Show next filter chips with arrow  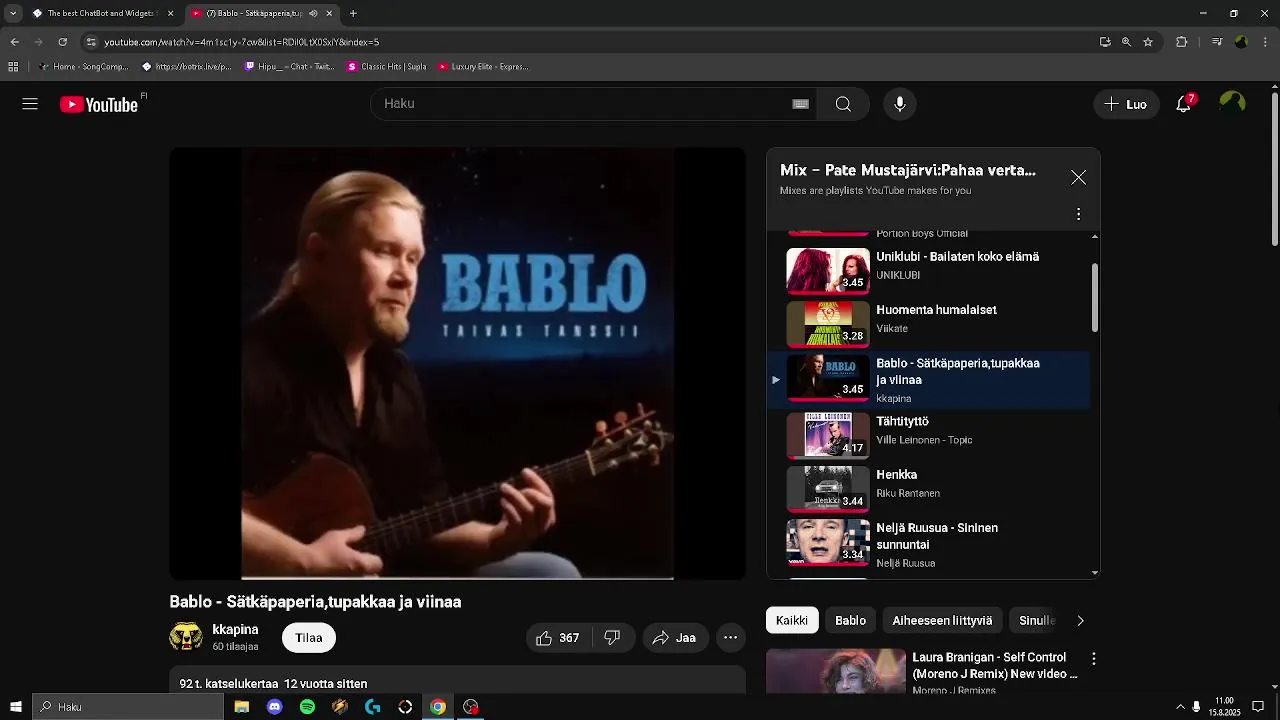[x=1080, y=621]
